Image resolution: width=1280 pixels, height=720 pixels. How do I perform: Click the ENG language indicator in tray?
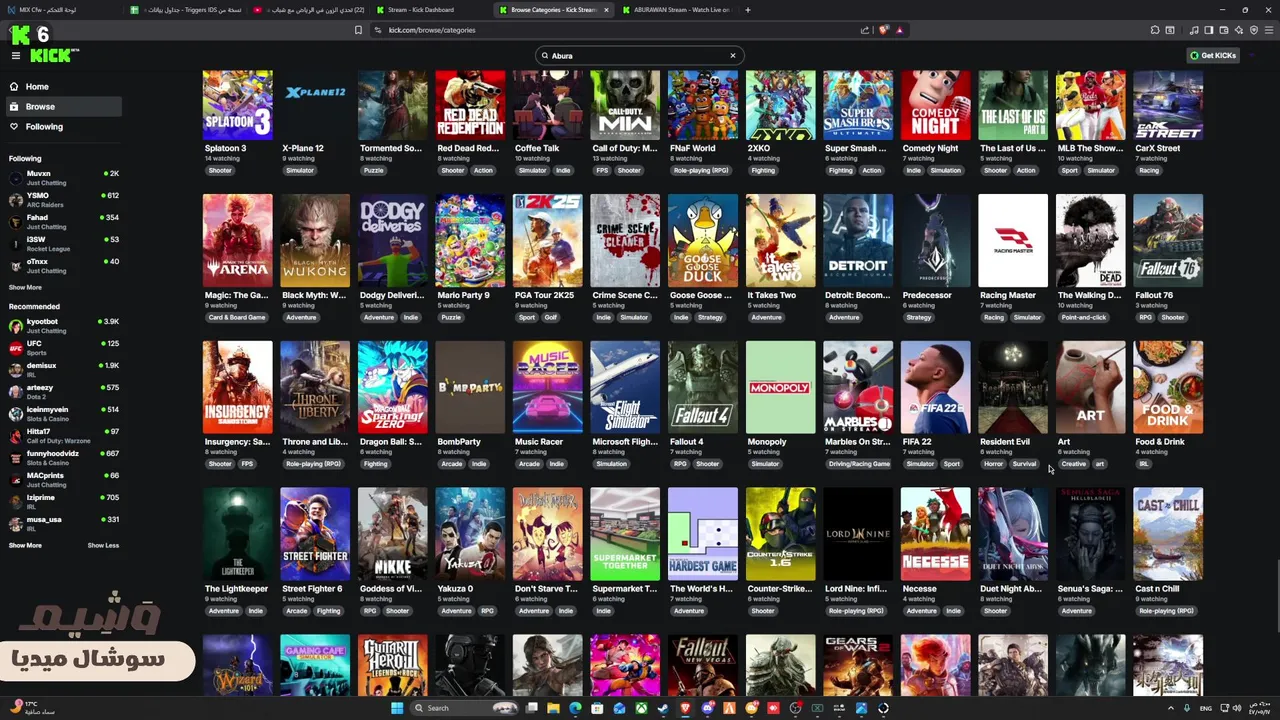(1206, 708)
